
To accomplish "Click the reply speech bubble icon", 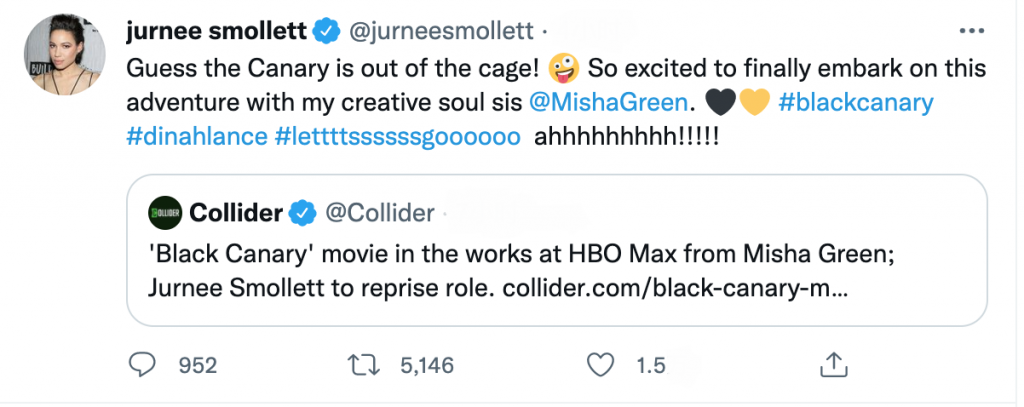I will 145,366.
